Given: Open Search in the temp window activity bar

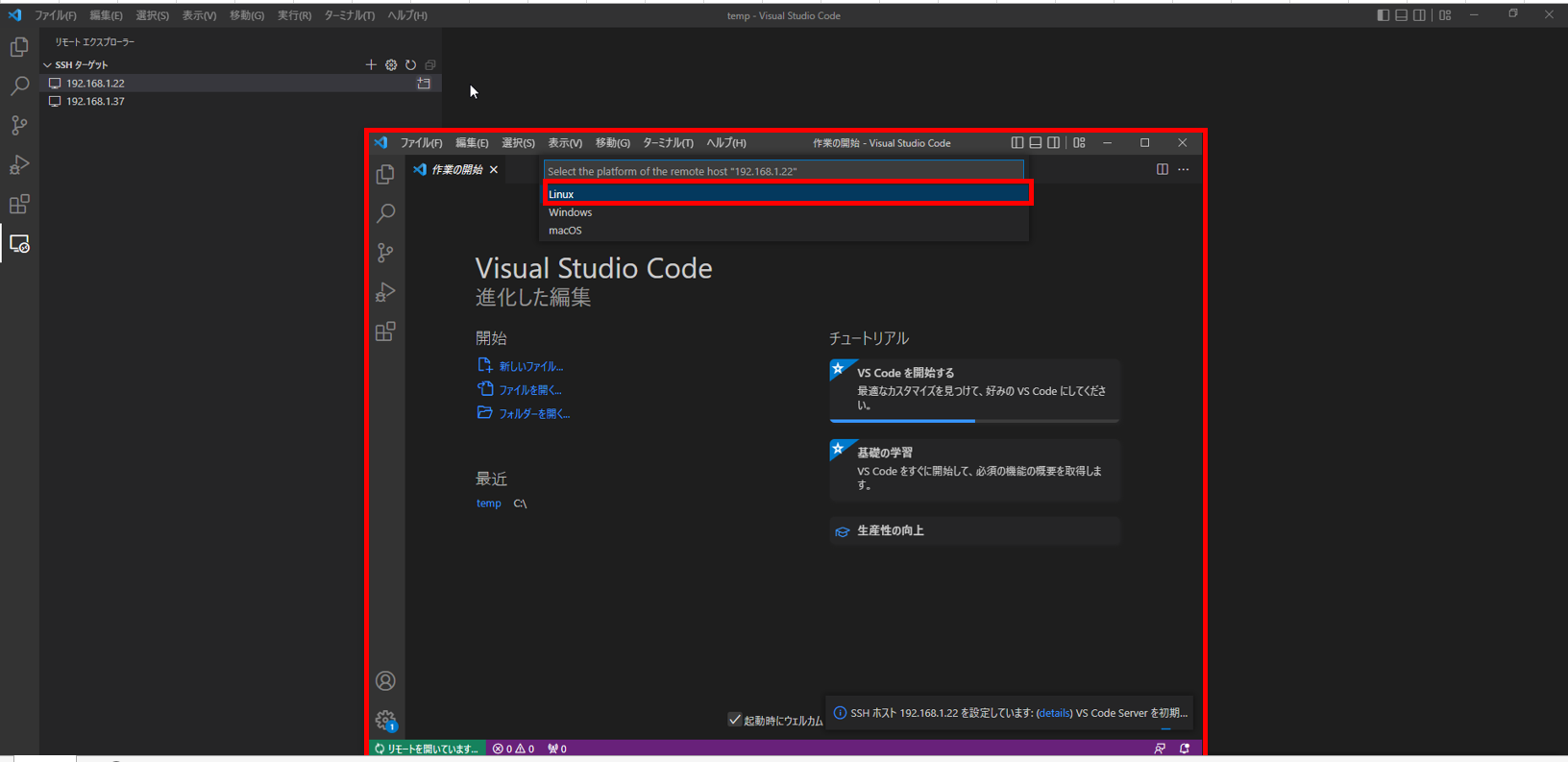Looking at the screenshot, I should [x=19, y=86].
